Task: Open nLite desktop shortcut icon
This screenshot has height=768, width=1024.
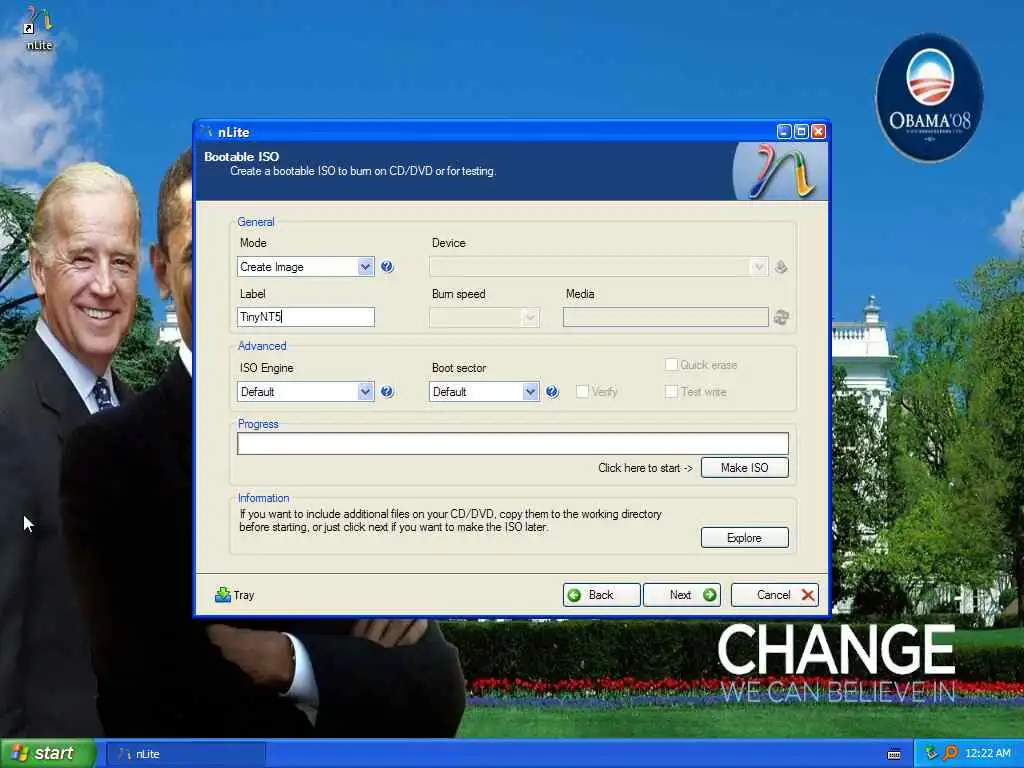Action: click(39, 29)
